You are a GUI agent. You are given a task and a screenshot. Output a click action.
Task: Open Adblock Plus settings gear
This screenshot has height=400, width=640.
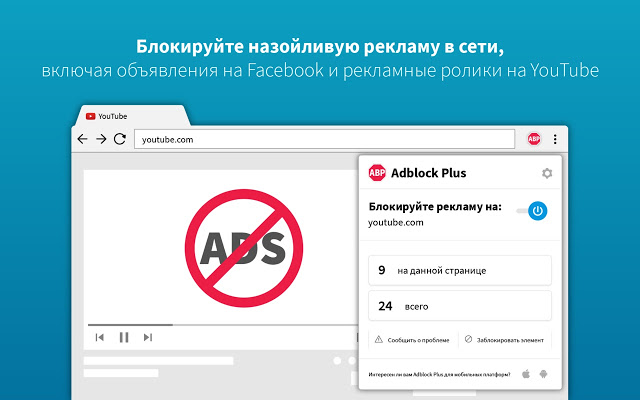(x=547, y=173)
